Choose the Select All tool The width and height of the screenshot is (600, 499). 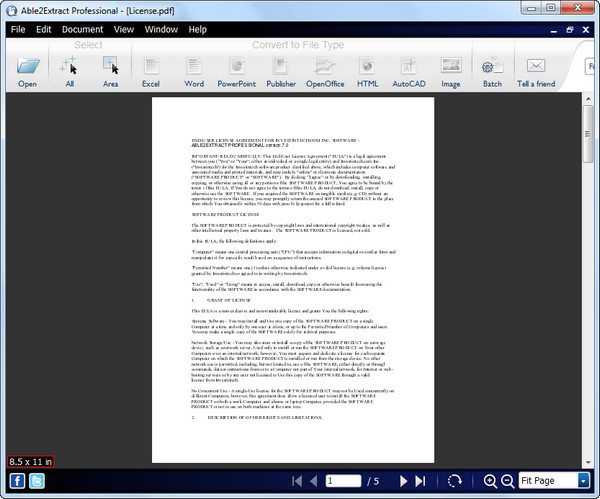(70, 68)
